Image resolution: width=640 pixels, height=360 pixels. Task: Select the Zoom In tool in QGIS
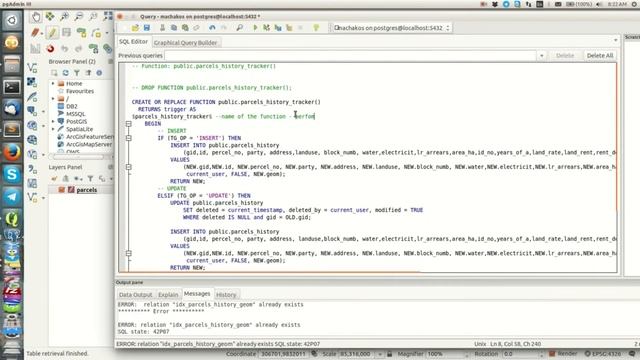(x=64, y=16)
